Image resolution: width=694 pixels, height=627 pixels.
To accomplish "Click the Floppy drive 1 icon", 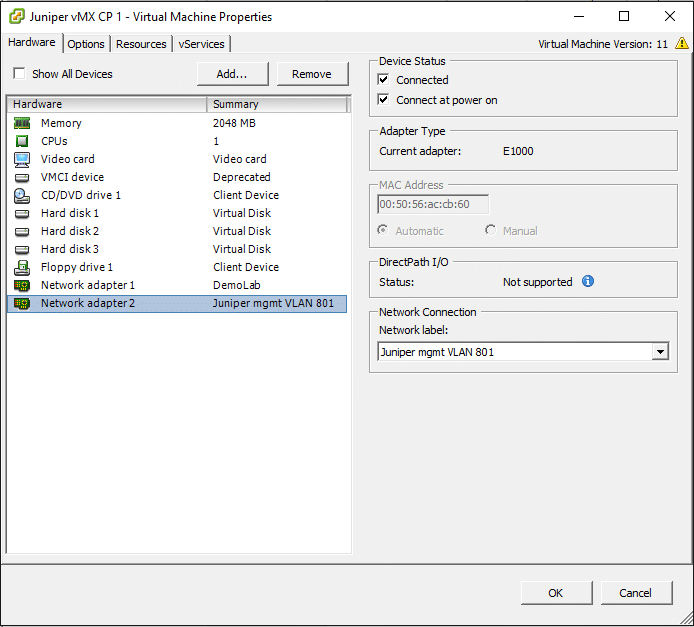I will click(x=22, y=268).
